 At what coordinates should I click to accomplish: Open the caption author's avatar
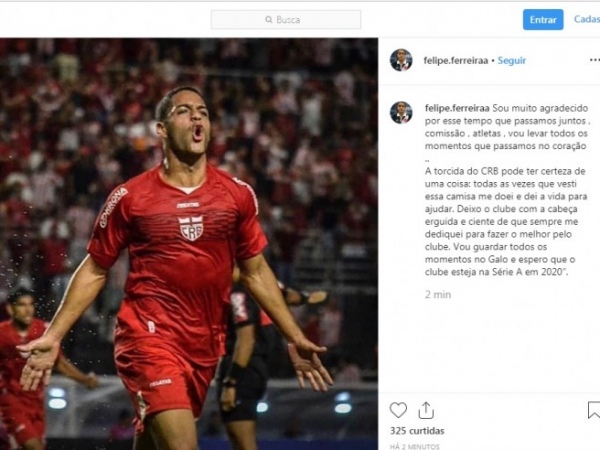coord(401,112)
